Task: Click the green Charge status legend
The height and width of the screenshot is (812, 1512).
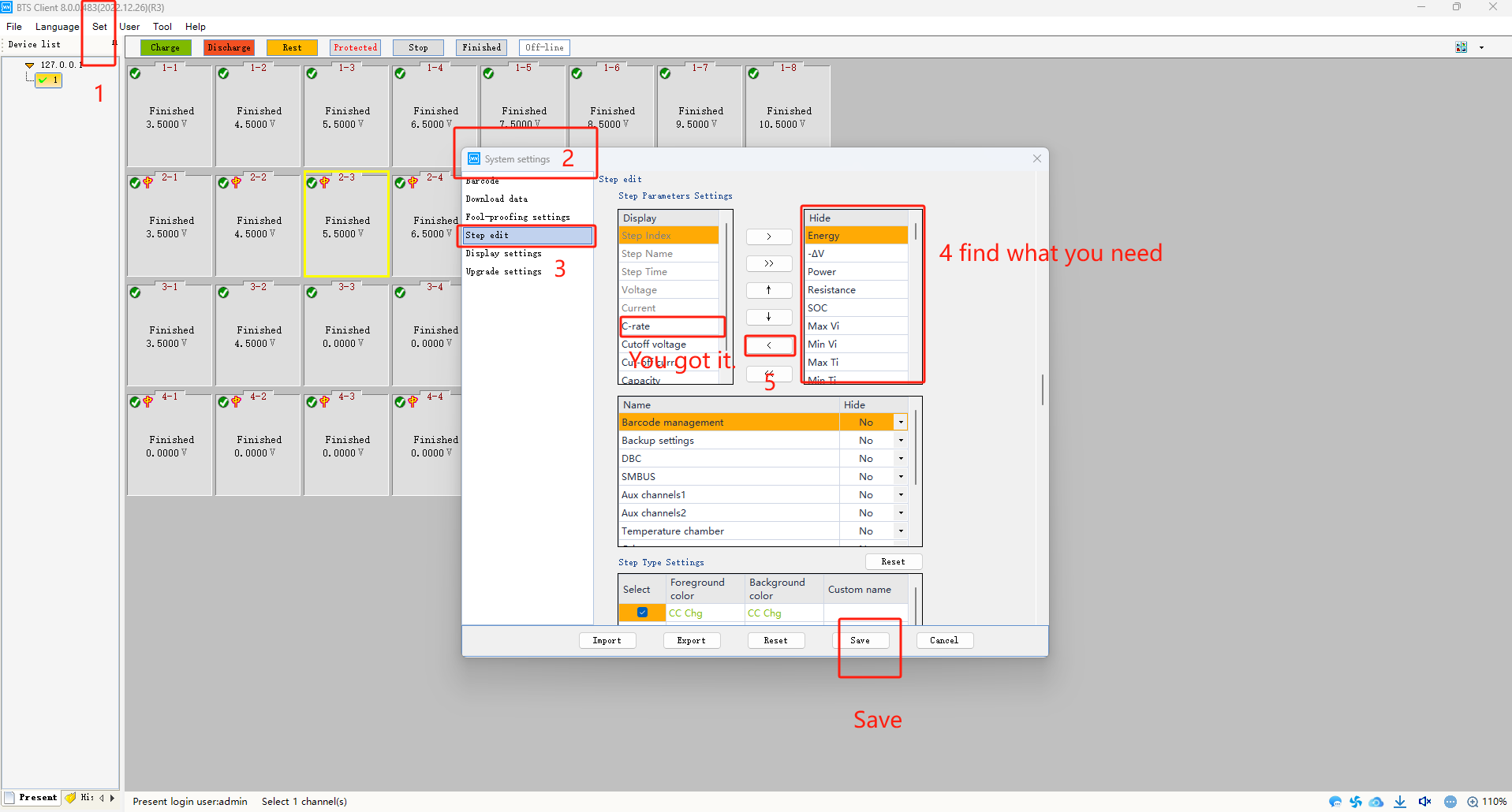Action: coord(166,47)
